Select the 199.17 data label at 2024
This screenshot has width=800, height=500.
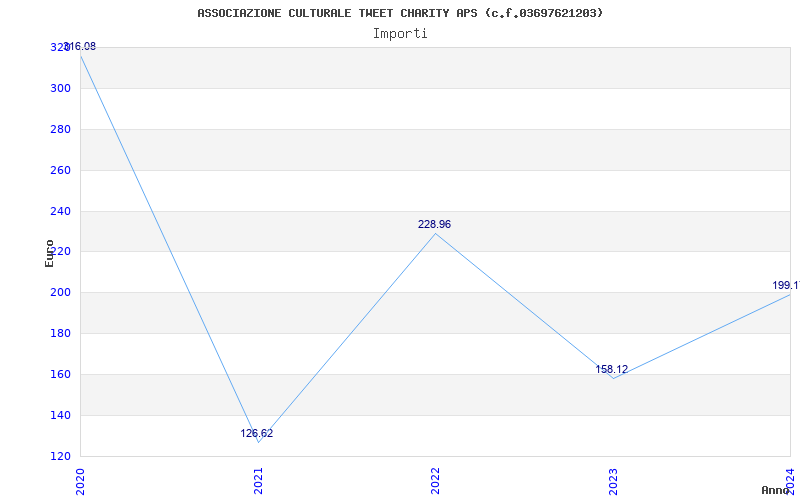click(x=786, y=285)
